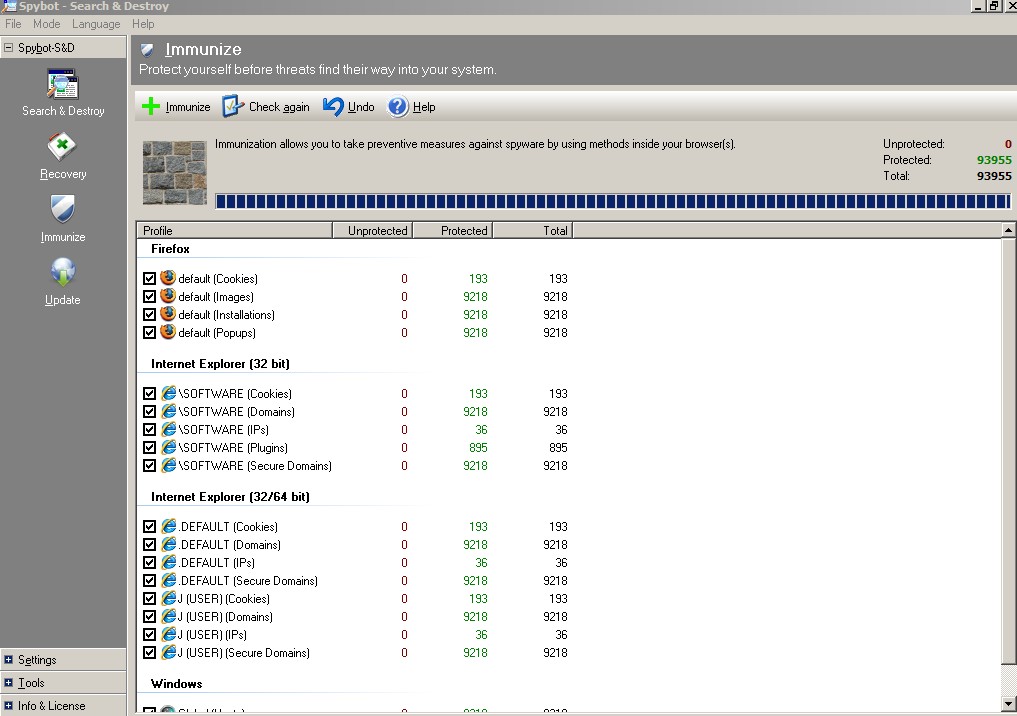This screenshot has height=716, width=1017.
Task: Open the Language menu
Action: (96, 24)
